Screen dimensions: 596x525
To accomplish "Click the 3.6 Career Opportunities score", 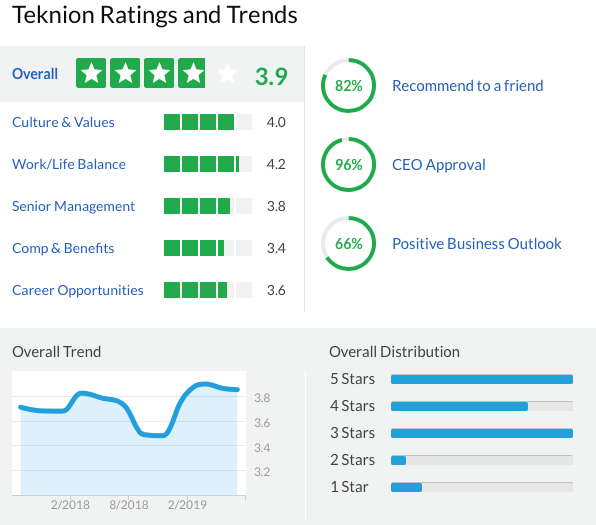I will pyautogui.click(x=276, y=290).
